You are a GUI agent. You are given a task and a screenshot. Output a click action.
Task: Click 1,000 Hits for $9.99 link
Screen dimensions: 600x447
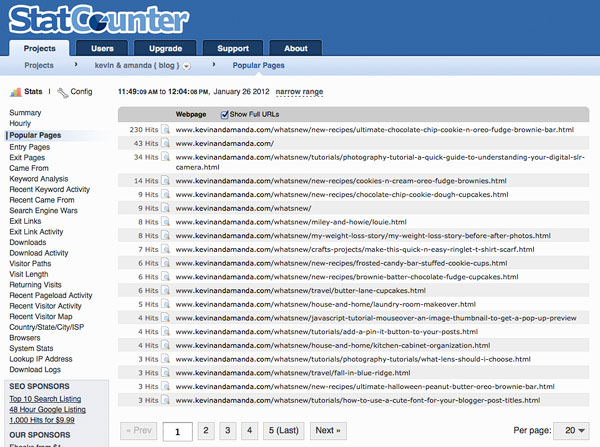click(x=42, y=420)
